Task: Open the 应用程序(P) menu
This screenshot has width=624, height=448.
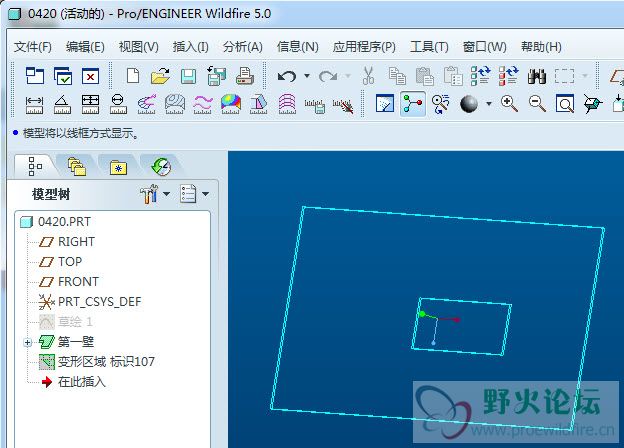Action: 364,47
